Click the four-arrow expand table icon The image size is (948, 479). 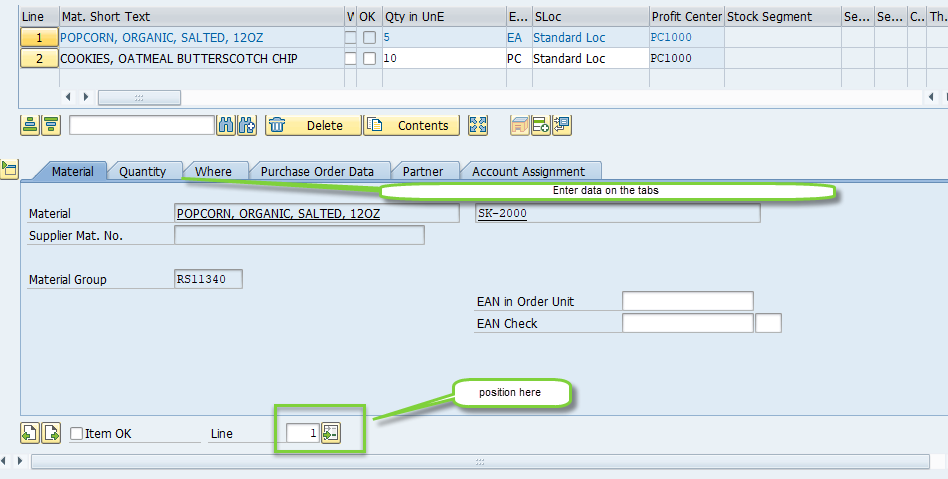tap(478, 125)
